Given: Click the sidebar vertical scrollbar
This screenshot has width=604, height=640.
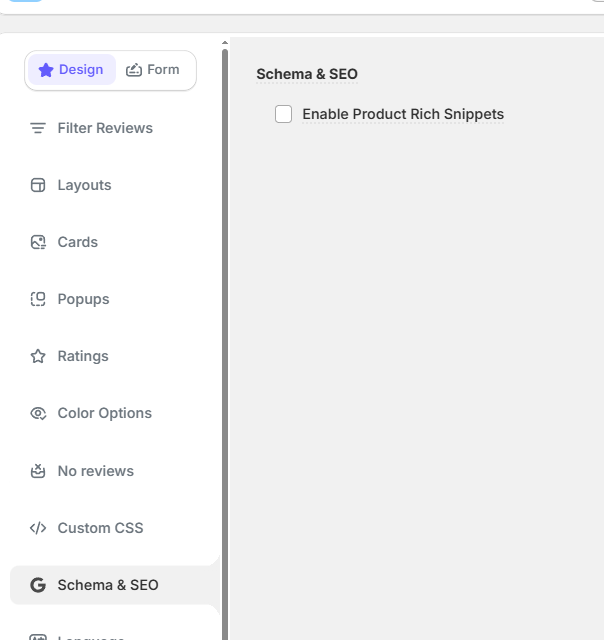Looking at the screenshot, I should click(225, 340).
